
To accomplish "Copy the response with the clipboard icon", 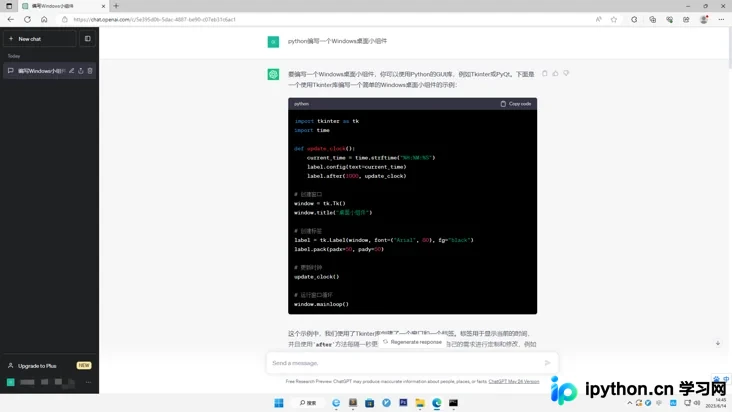I will pyautogui.click(x=544, y=73).
